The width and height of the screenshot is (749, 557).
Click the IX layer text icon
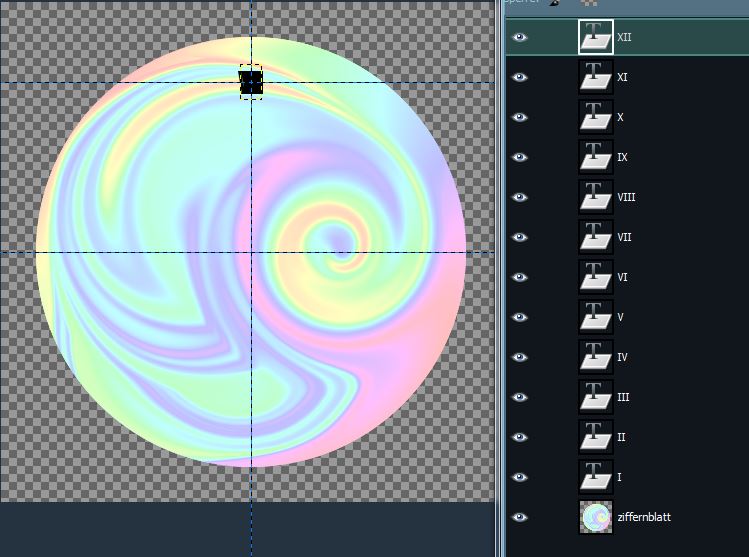596,157
